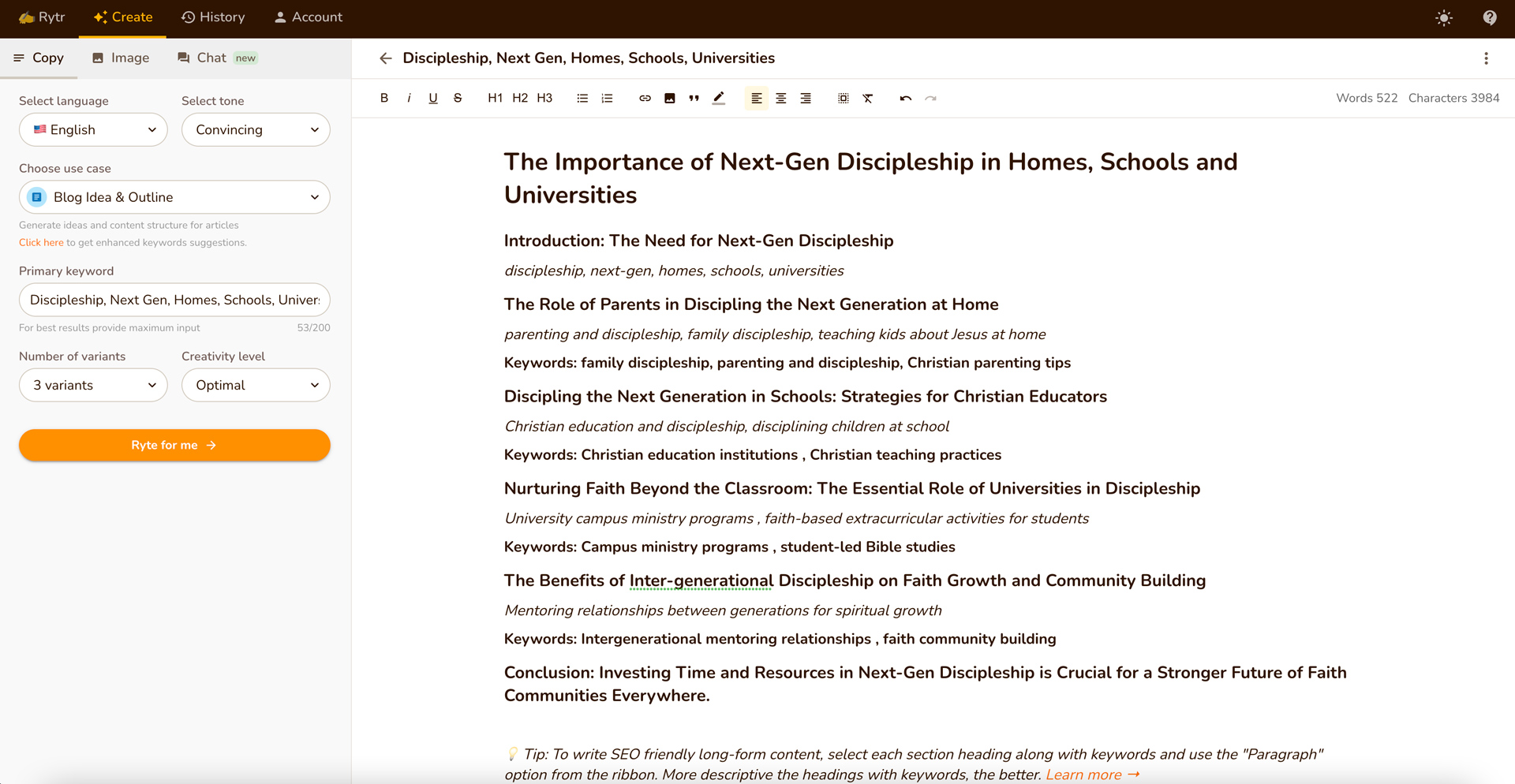This screenshot has height=784, width=1515.
Task: Open the History menu
Action: tap(213, 17)
